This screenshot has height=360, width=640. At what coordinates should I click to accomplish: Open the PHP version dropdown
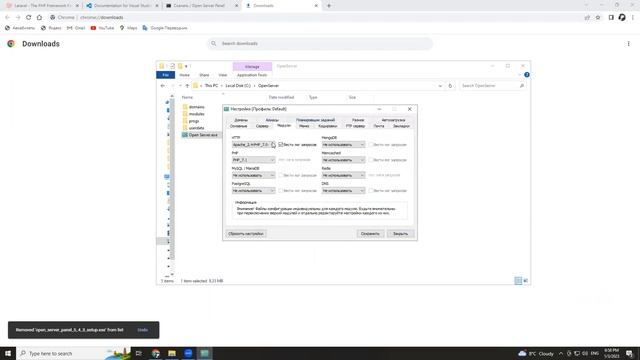tap(253, 160)
